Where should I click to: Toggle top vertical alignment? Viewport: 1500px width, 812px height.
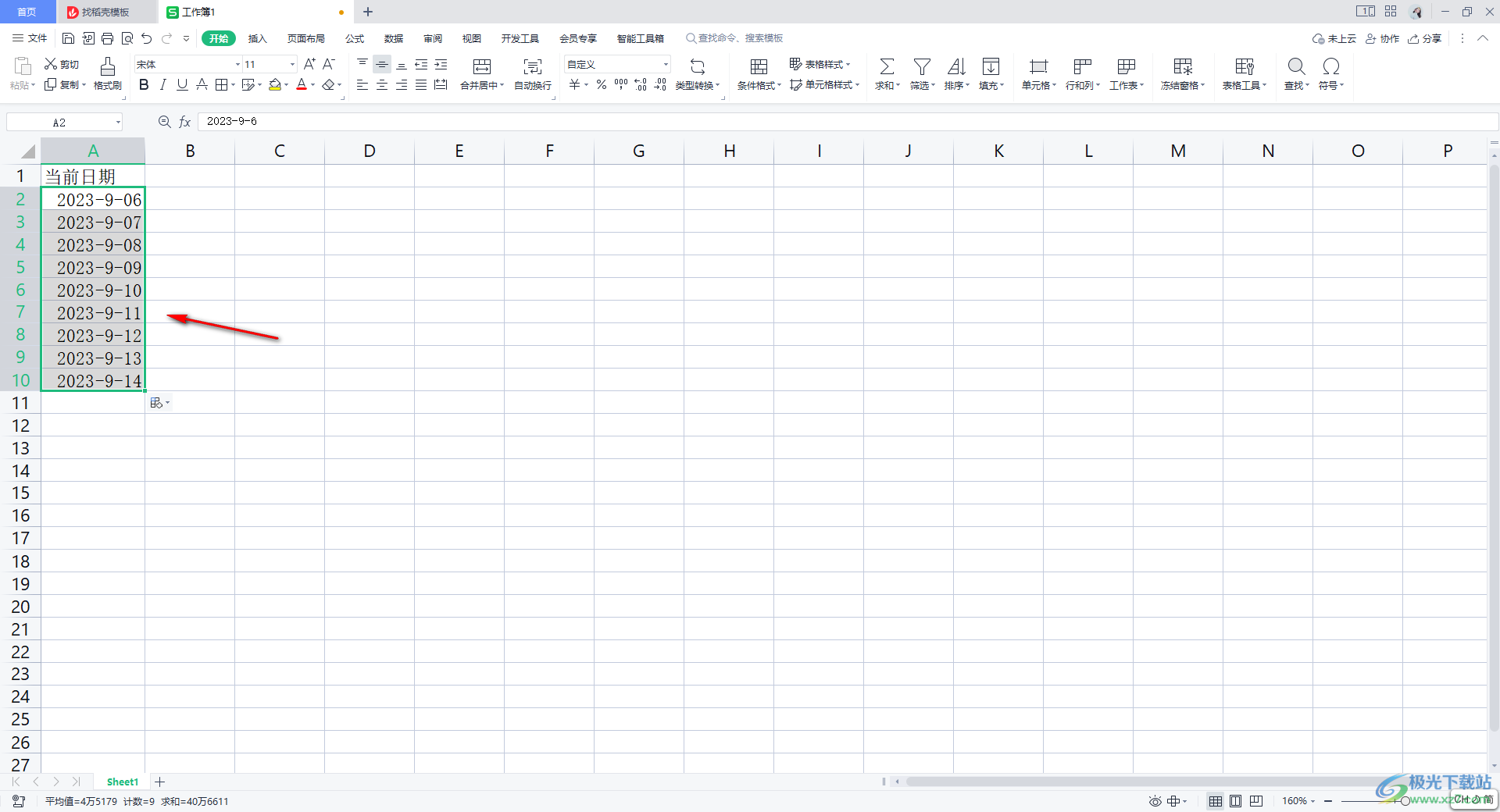(x=362, y=64)
